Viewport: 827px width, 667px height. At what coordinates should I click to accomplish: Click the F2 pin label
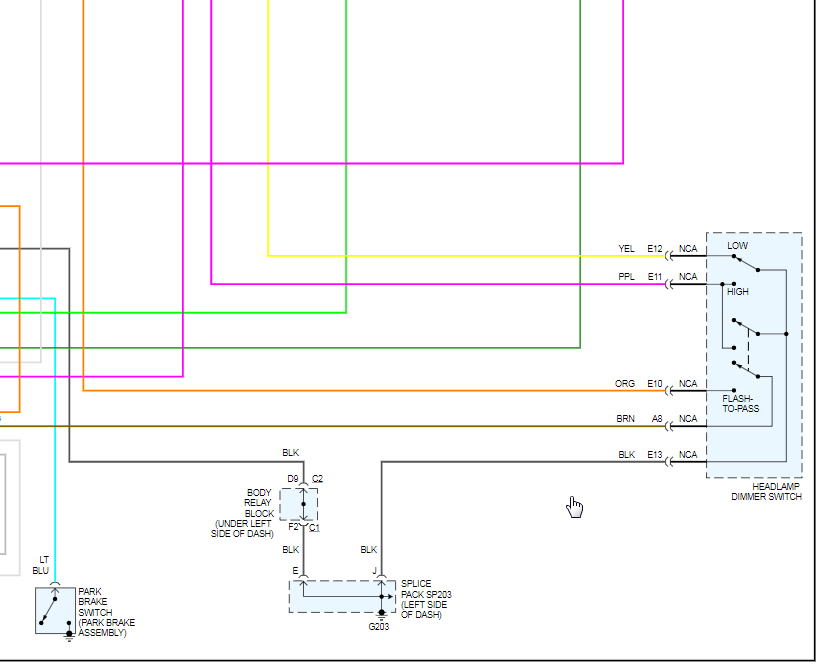coord(293,527)
